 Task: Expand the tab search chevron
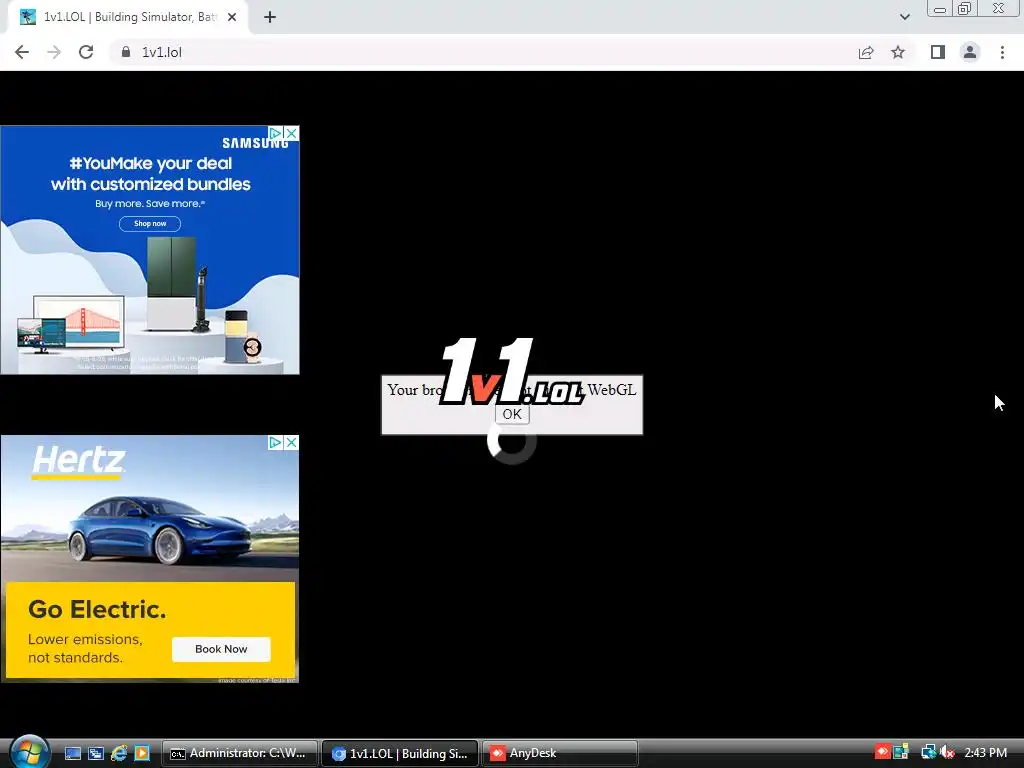(904, 17)
